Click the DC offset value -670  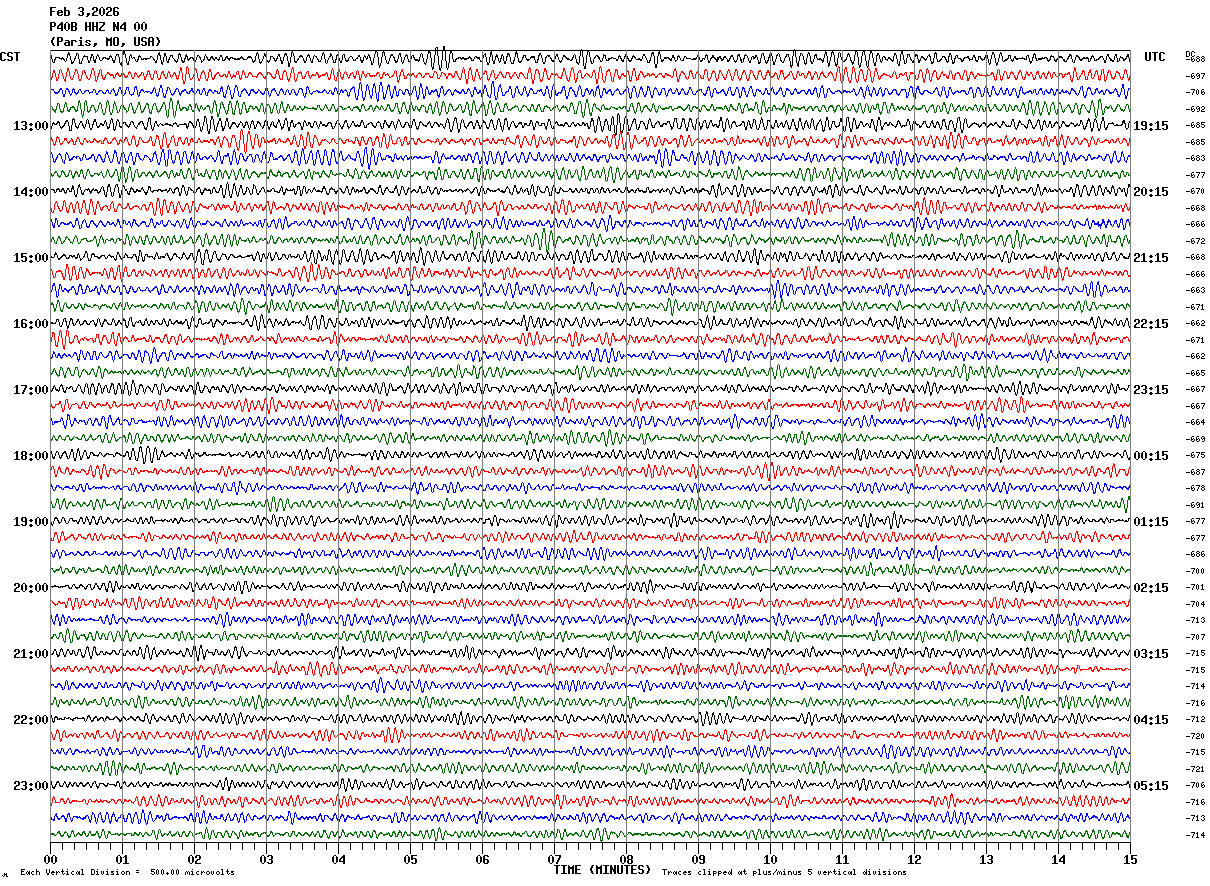(x=1195, y=191)
